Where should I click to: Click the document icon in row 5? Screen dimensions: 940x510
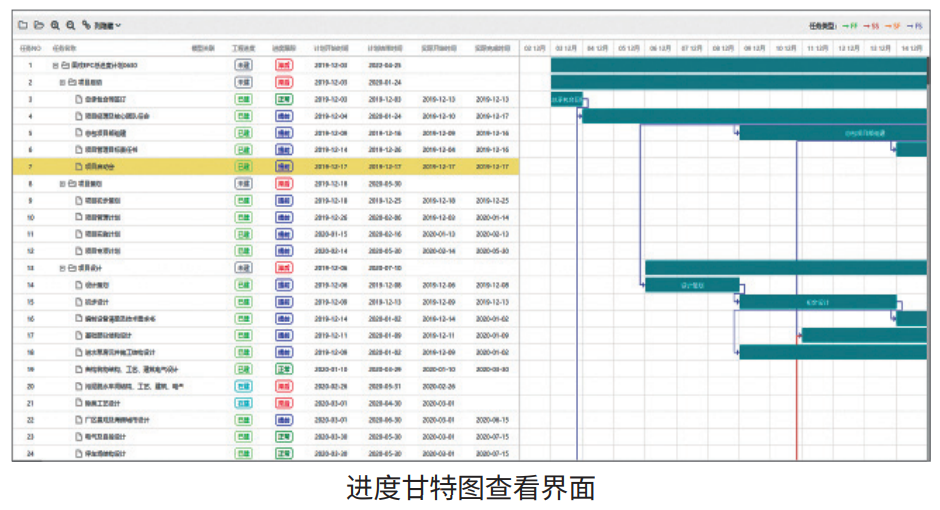[x=79, y=132]
